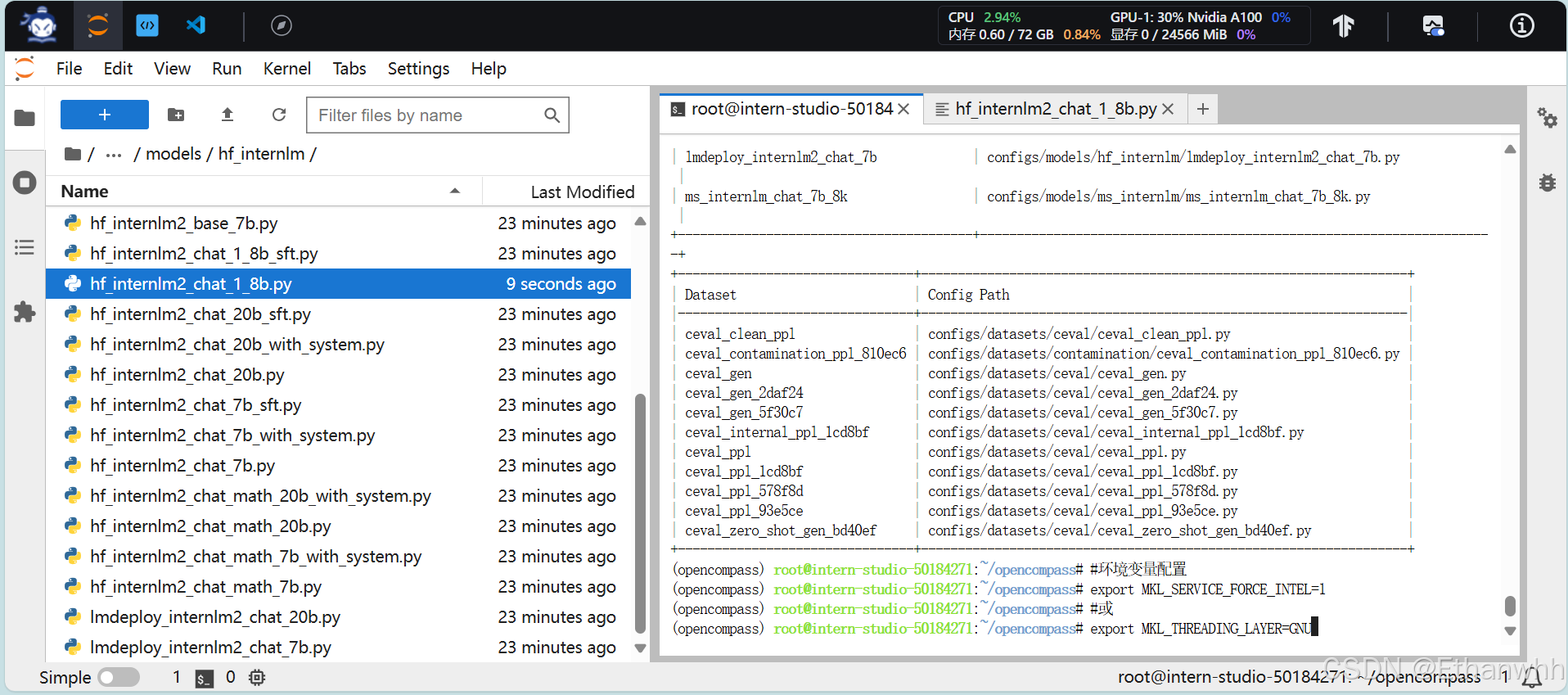Click the blue New Launcher plus button
The image size is (1568, 695).
105,115
